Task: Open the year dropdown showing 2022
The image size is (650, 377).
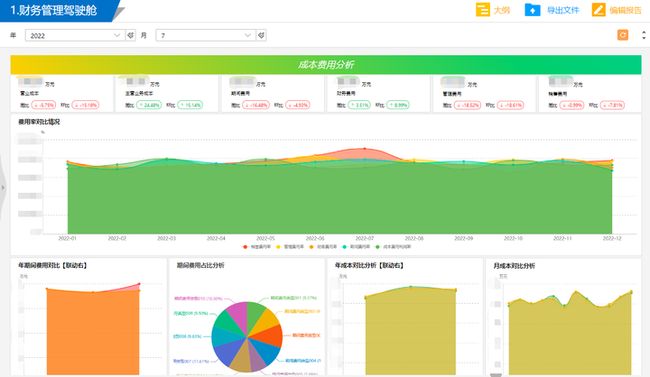Action: (x=75, y=35)
